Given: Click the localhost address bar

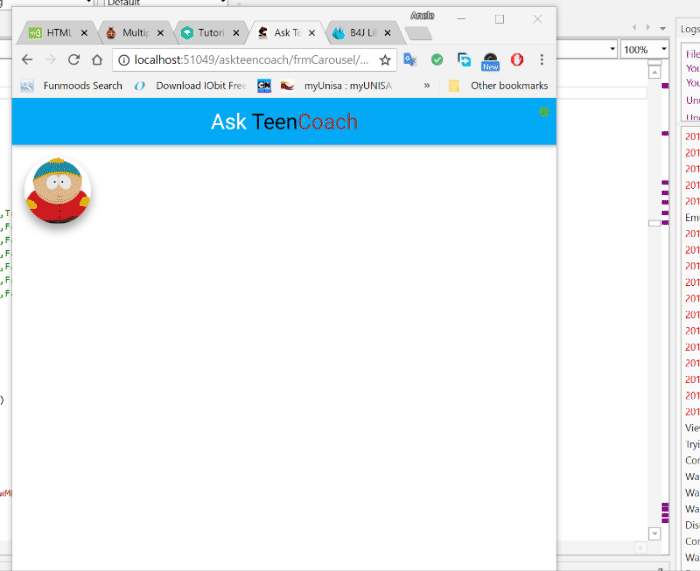Looking at the screenshot, I should click(x=251, y=60).
